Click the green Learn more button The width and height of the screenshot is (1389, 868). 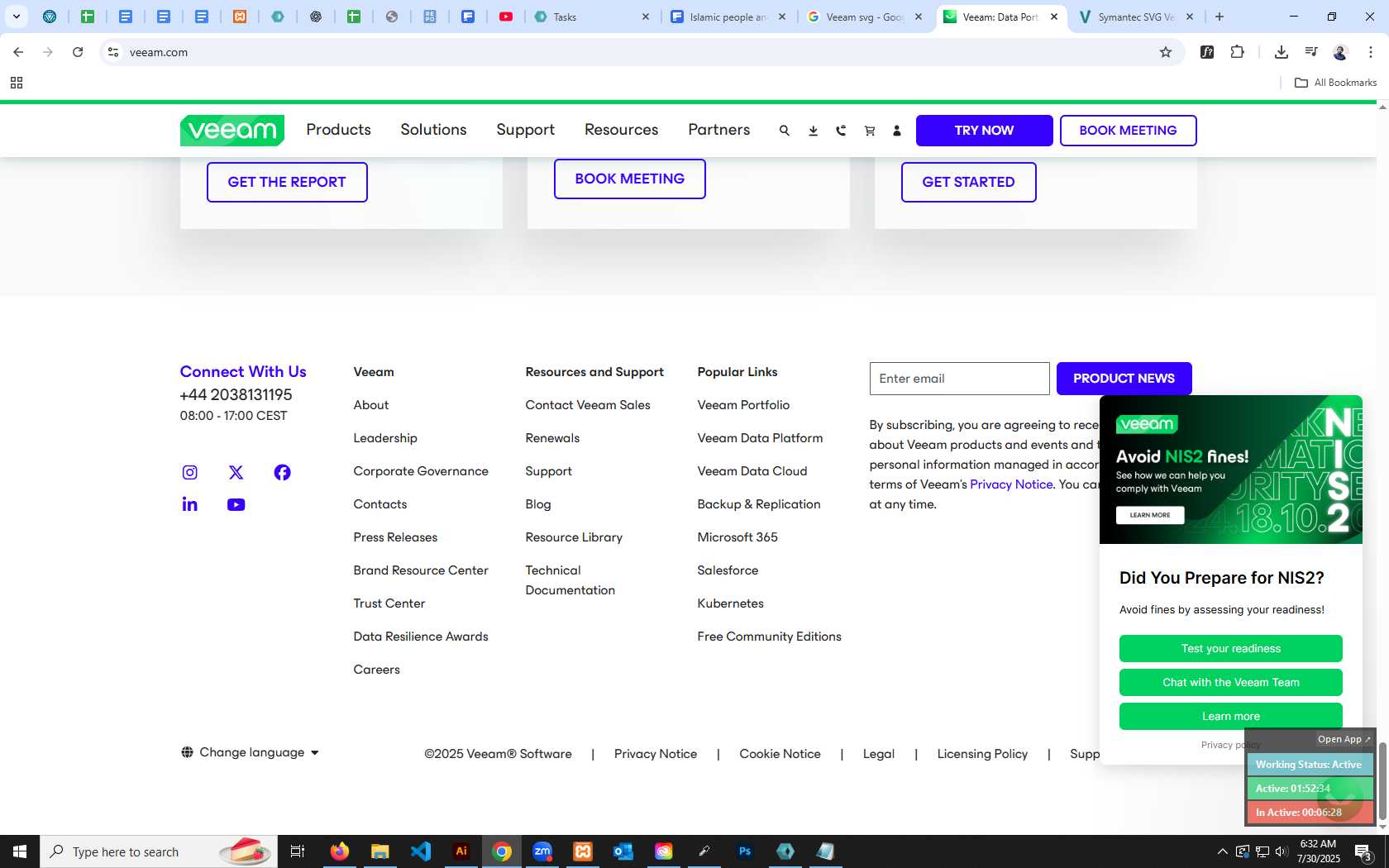[1231, 717]
